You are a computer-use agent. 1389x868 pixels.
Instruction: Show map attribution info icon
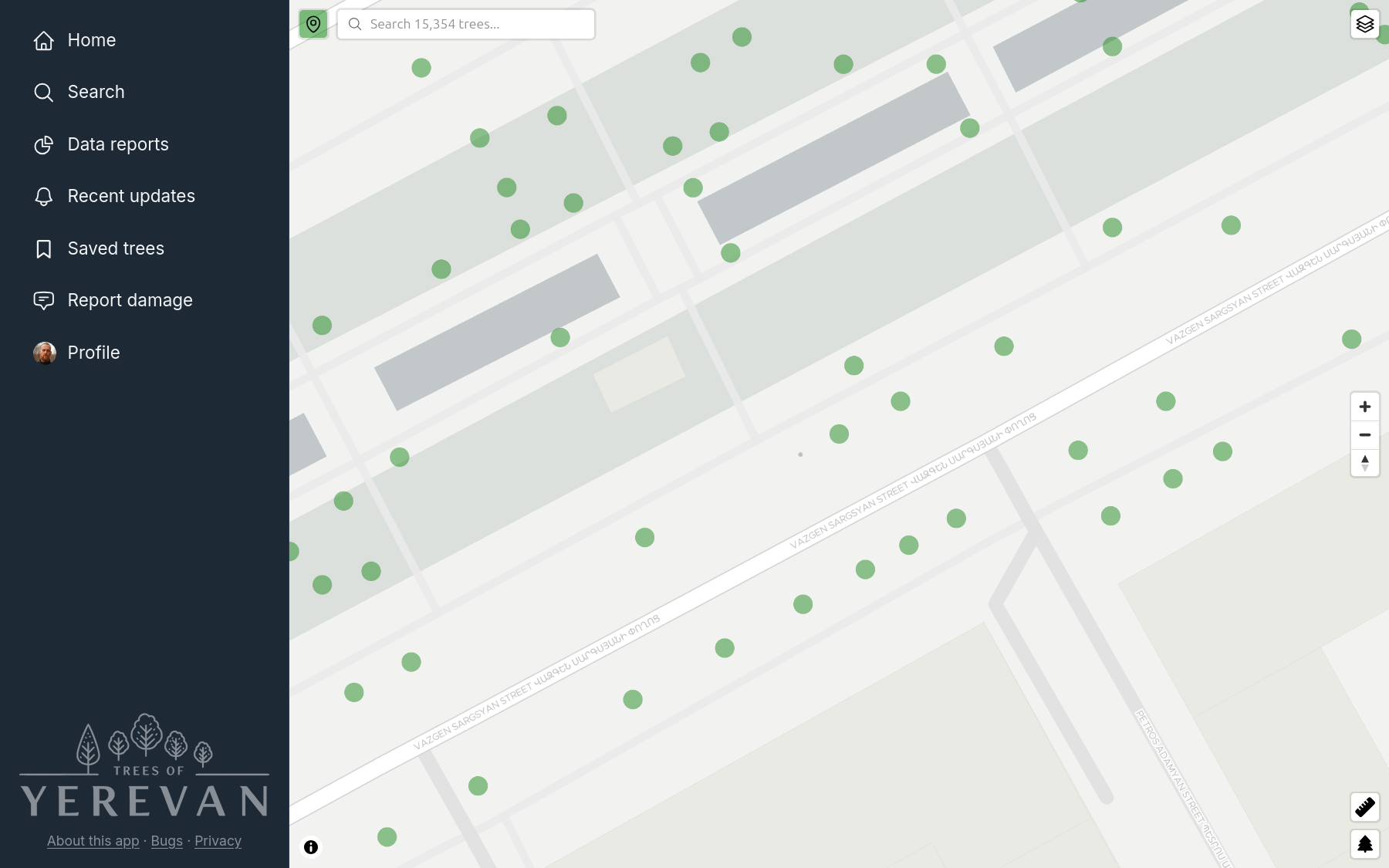pyautogui.click(x=311, y=847)
